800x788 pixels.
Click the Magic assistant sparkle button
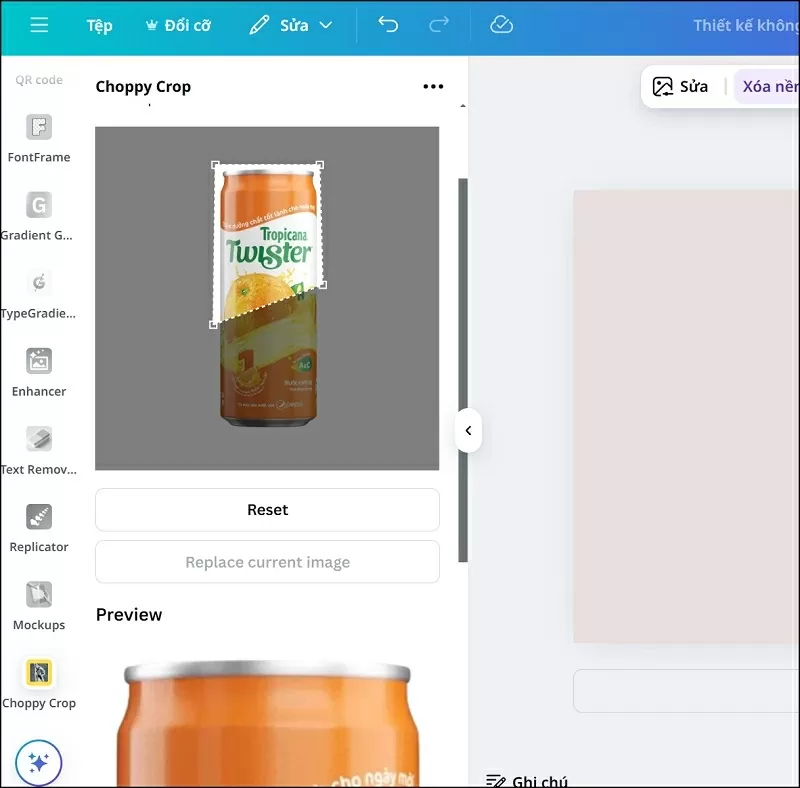click(39, 764)
